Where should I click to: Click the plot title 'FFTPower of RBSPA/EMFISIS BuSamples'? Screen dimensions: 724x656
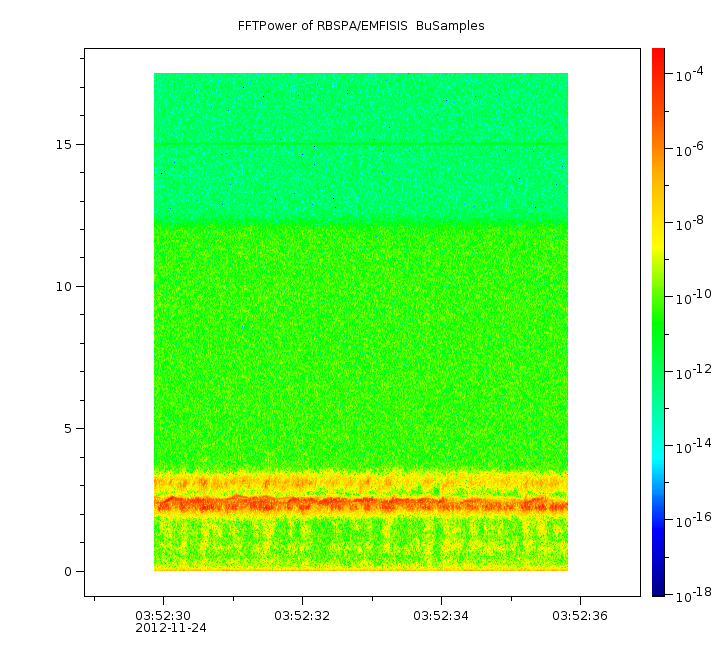[x=361, y=26]
